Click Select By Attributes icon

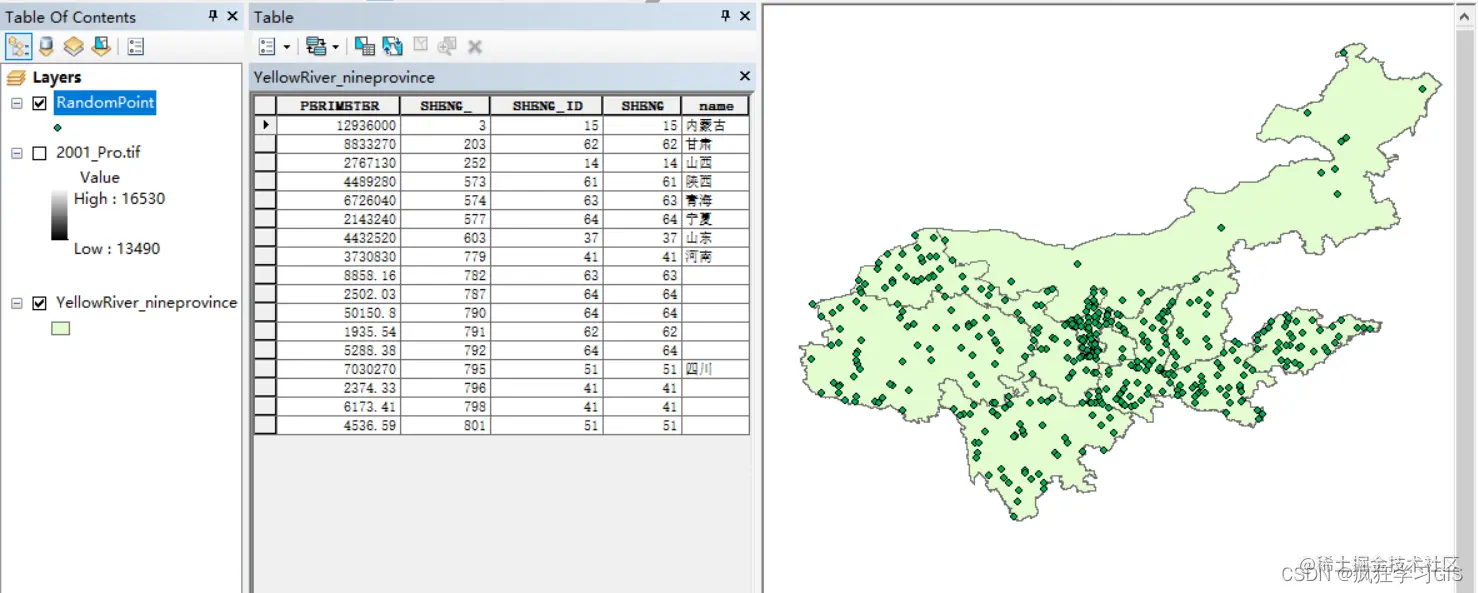(365, 46)
